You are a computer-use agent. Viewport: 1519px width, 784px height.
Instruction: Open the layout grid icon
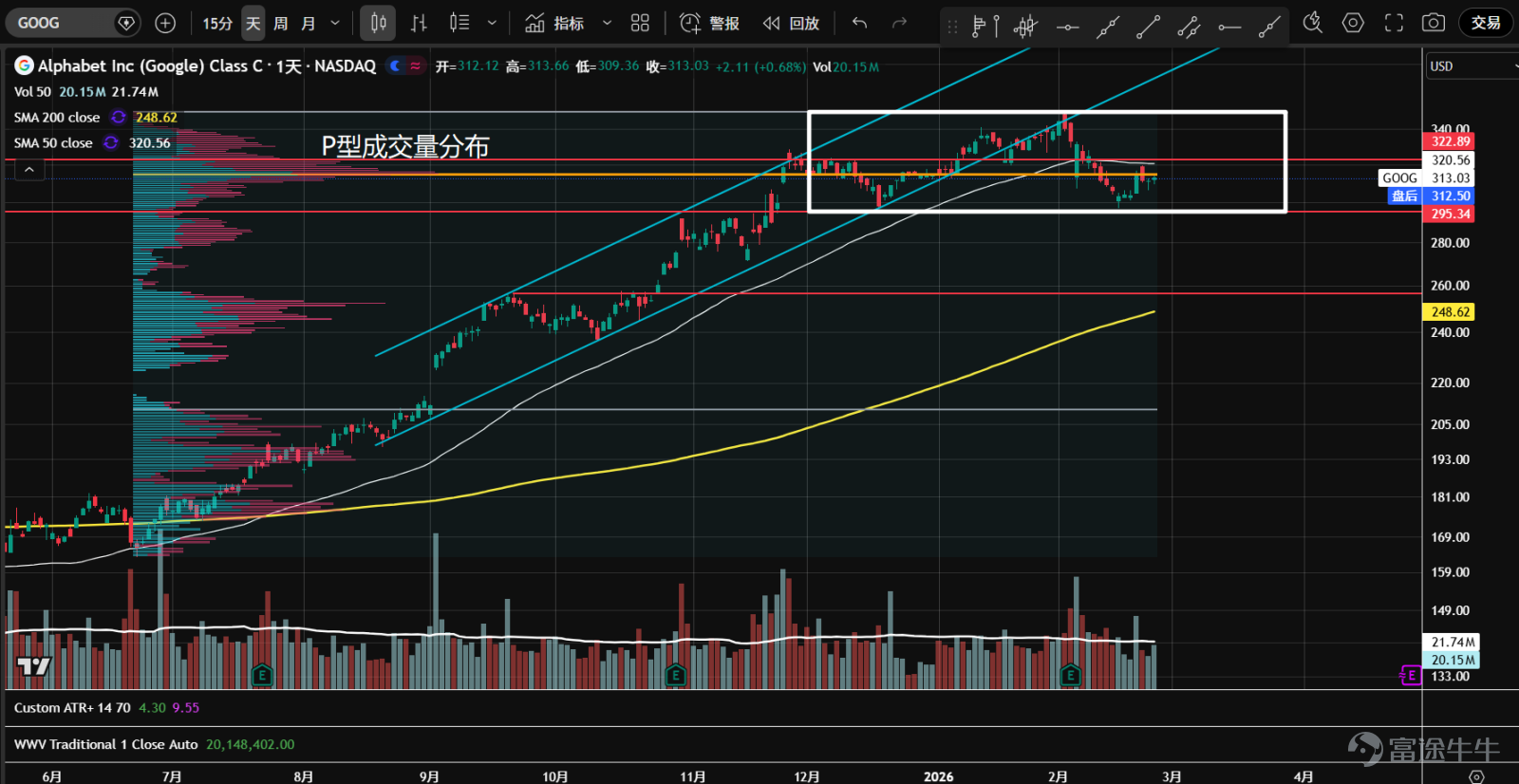coord(640,23)
